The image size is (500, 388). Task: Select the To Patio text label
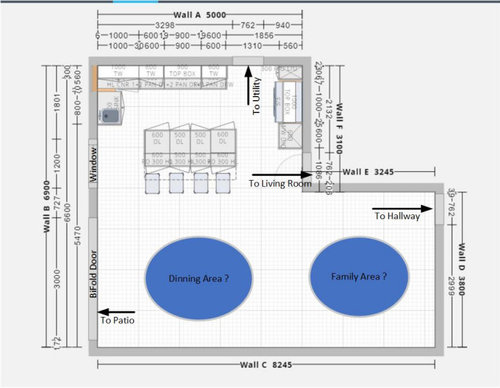[x=117, y=320]
